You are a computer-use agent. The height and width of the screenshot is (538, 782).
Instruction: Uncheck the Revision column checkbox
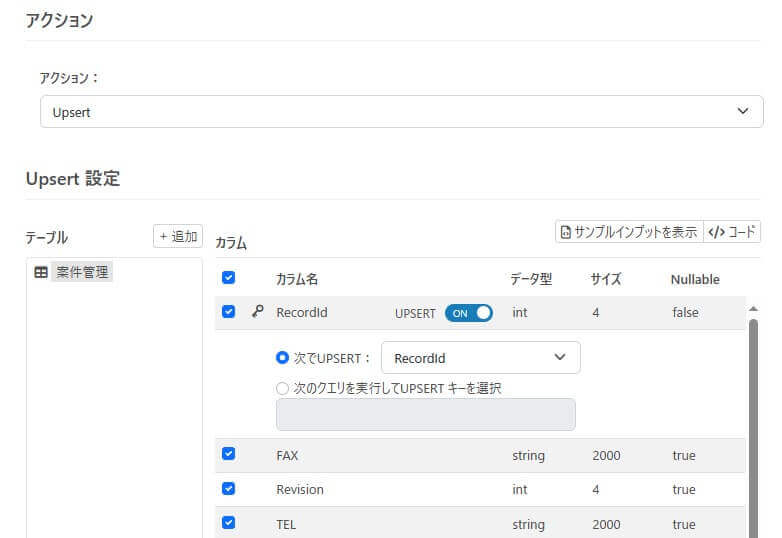(228, 489)
